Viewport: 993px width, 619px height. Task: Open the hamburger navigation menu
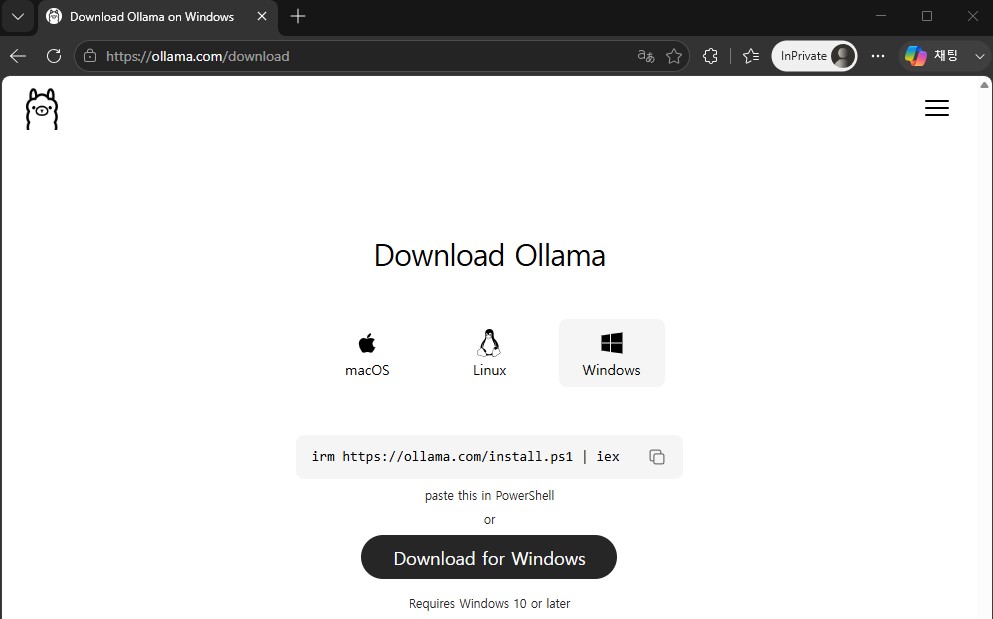(937, 108)
